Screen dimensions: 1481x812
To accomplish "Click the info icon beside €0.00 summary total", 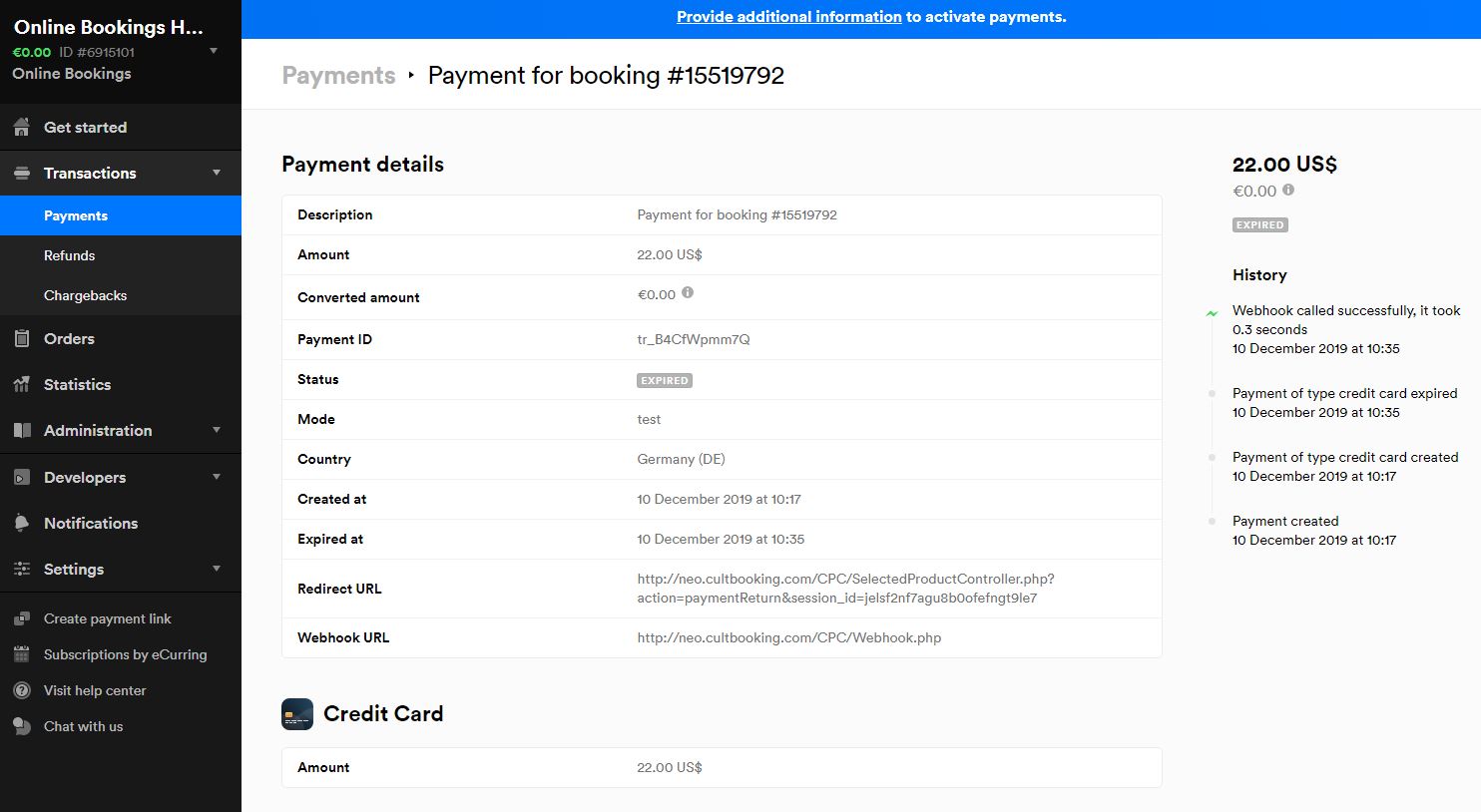I will click(x=1287, y=190).
